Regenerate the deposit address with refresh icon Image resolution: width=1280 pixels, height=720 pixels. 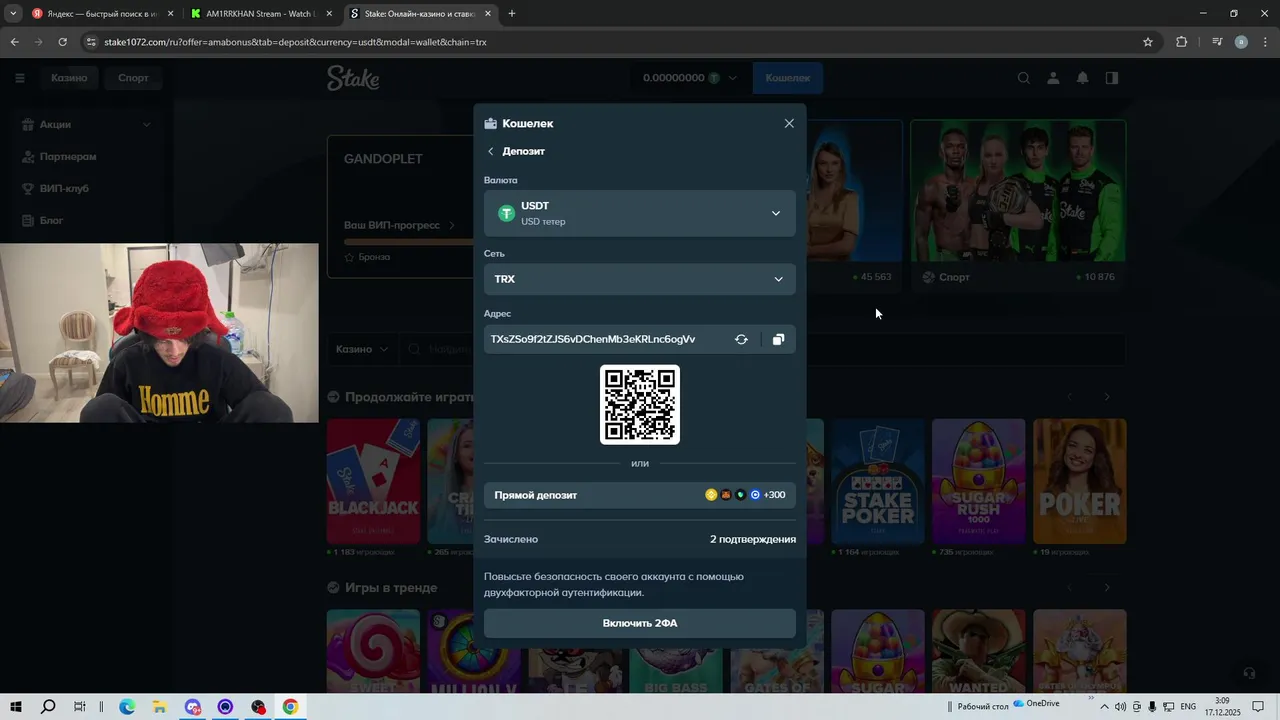(741, 340)
